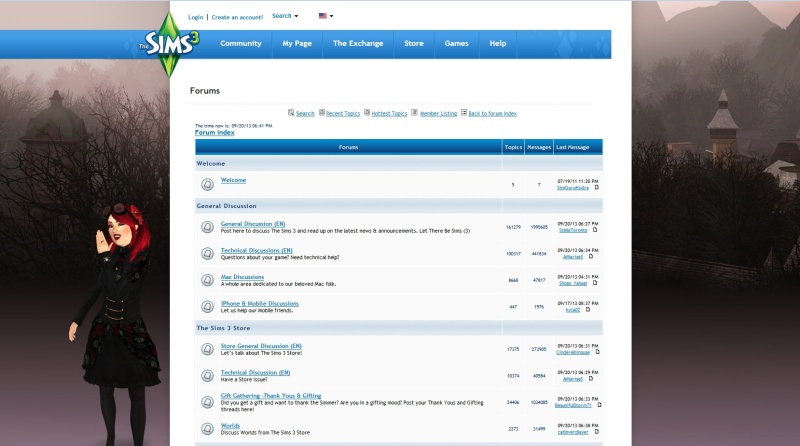Open latest post icon next to StellaToronto
The image size is (800, 446).
pos(595,230)
